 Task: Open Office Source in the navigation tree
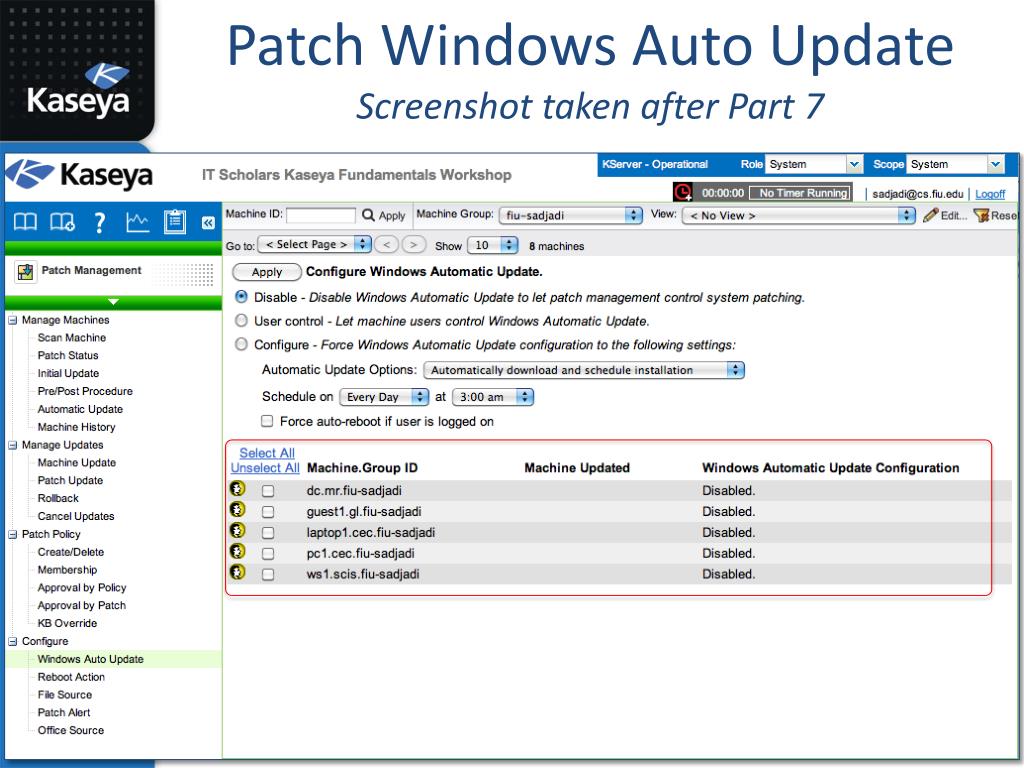click(x=71, y=730)
